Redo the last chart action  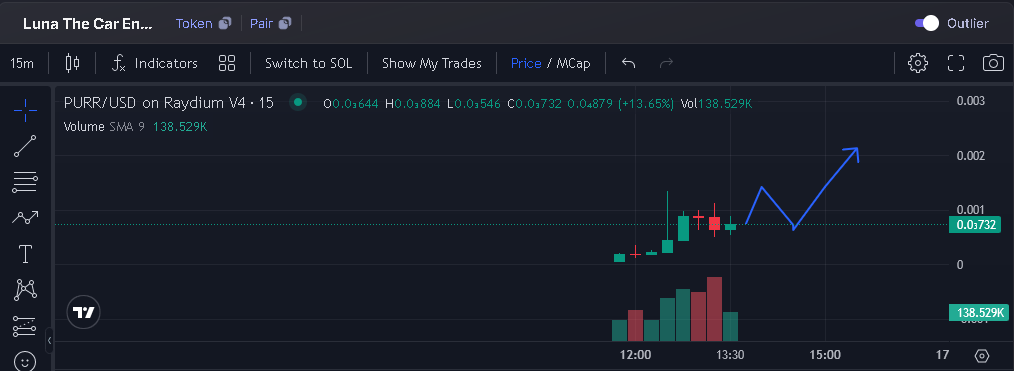coord(666,63)
